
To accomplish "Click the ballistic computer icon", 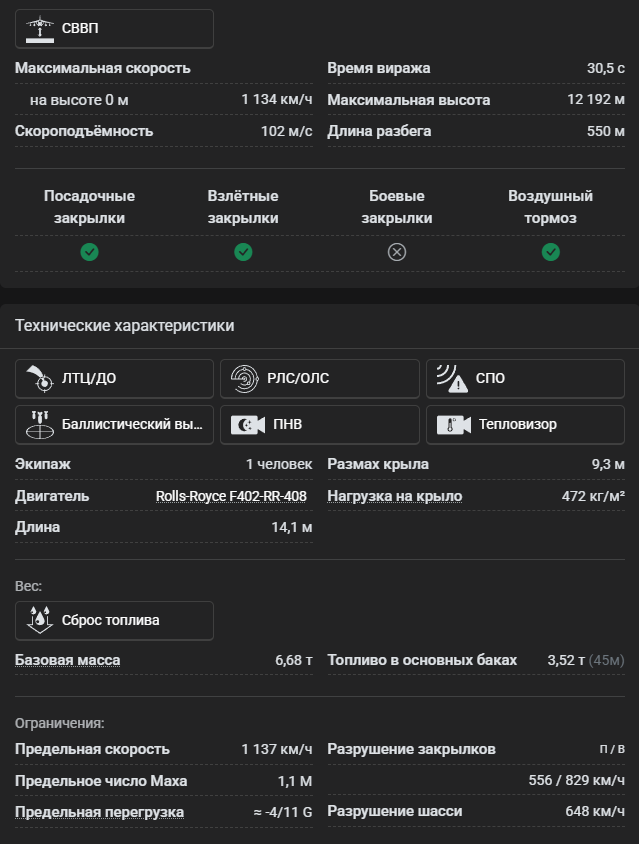I will click(39, 425).
